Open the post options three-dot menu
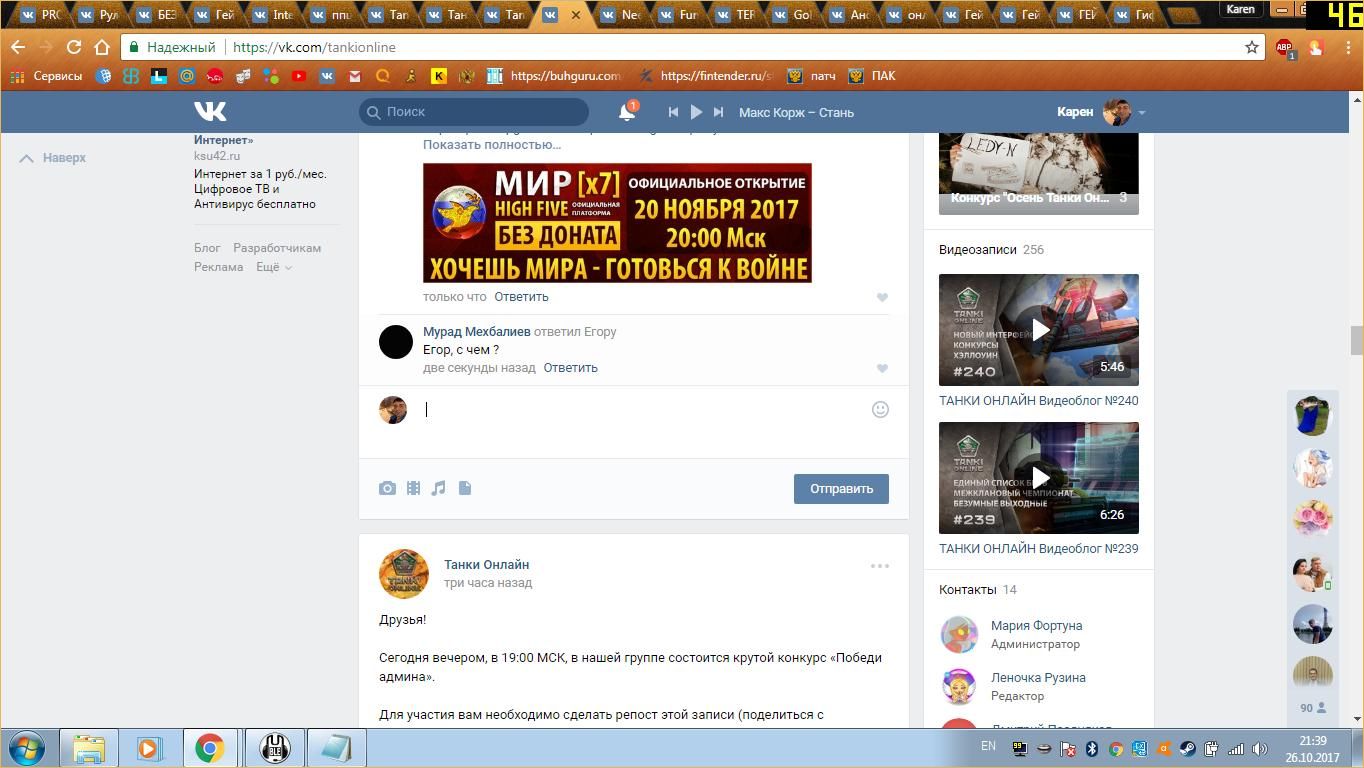This screenshot has height=768, width=1364. coord(880,566)
